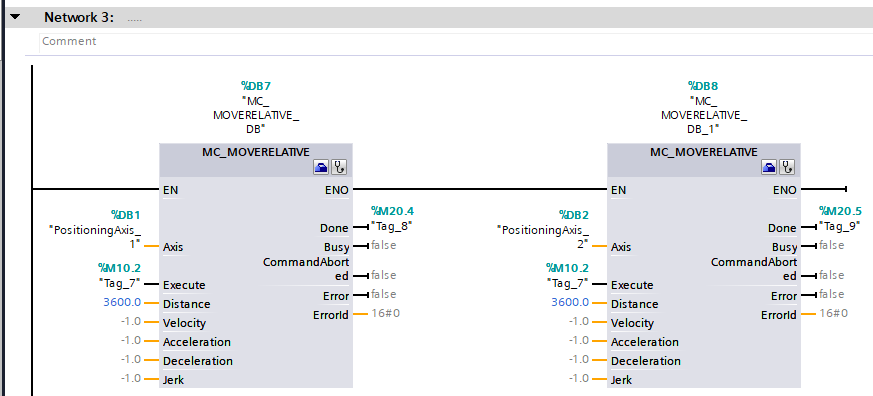Select "Tag_7" Execute operand on first block
Viewport: 873px width, 396px height.
click(120, 282)
